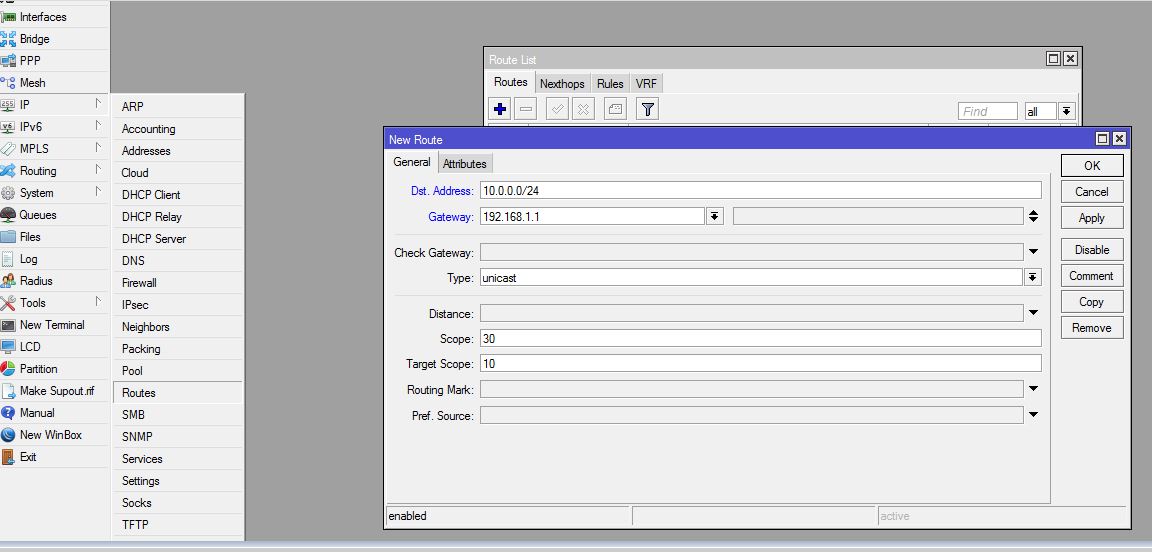Open DNS in the IP submenu
Image resolution: width=1152 pixels, height=552 pixels.
(177, 260)
